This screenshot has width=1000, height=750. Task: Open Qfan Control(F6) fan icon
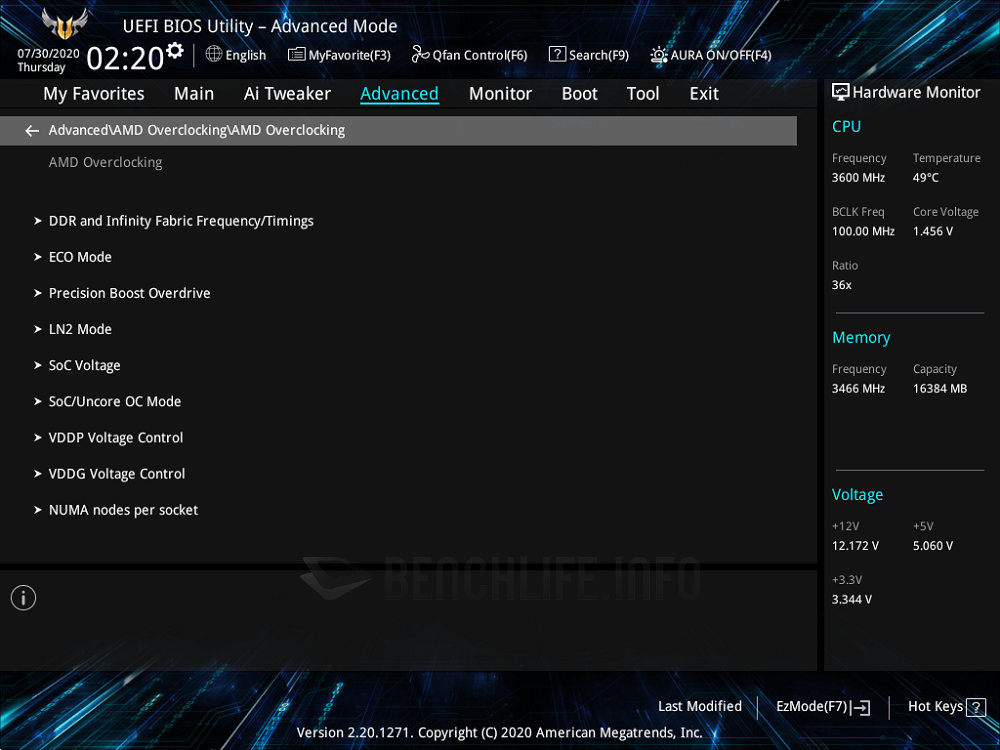[x=420, y=55]
